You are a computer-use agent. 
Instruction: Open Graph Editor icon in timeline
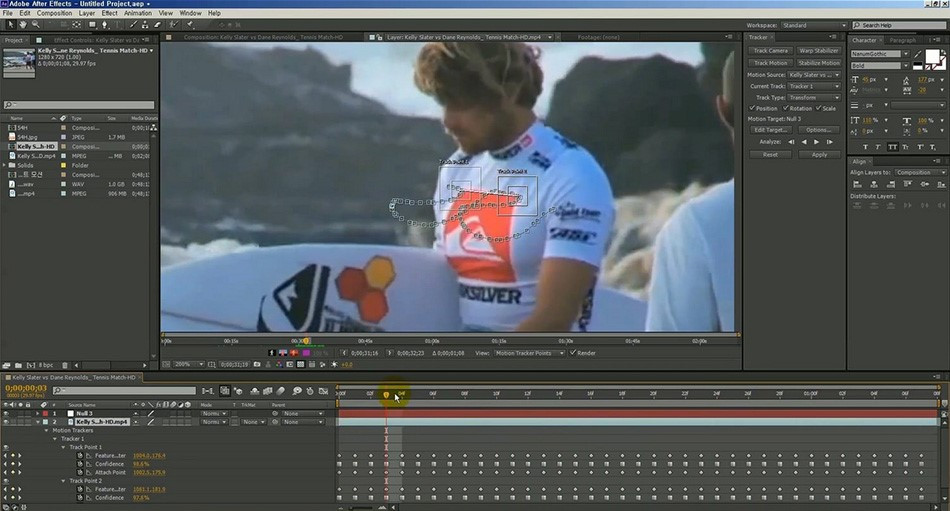coord(323,391)
